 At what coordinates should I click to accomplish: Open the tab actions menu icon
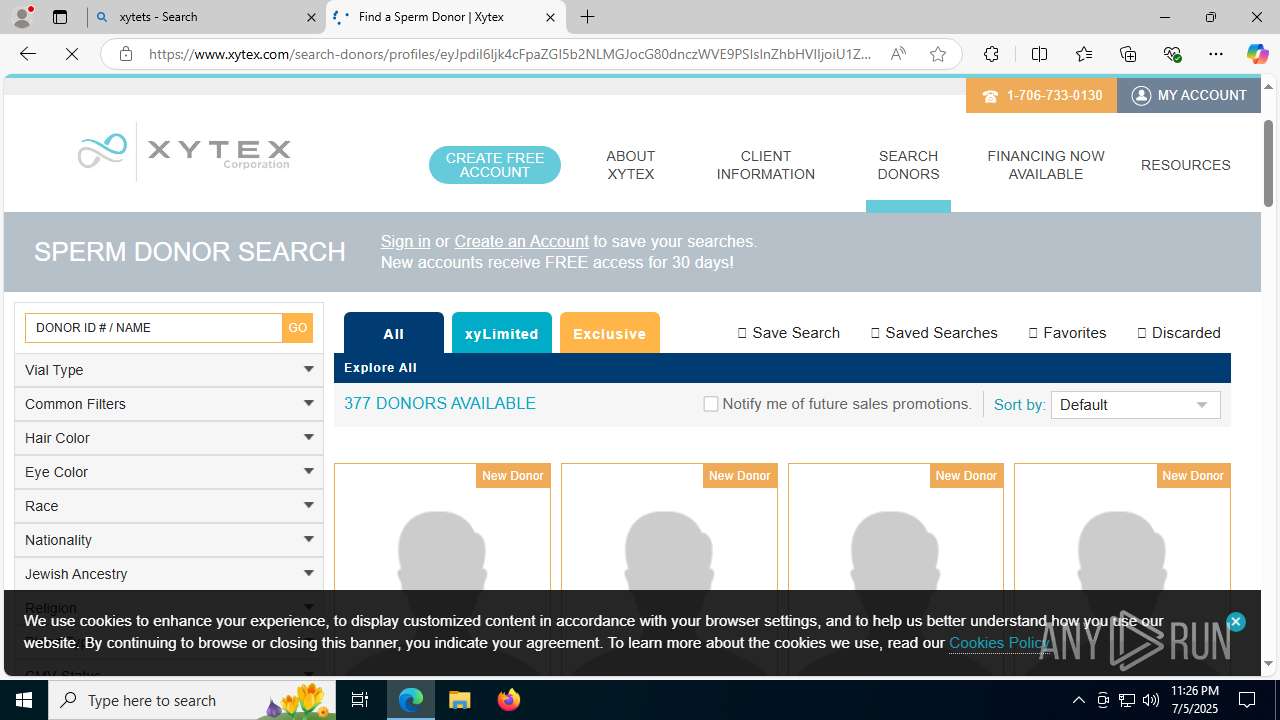60,17
